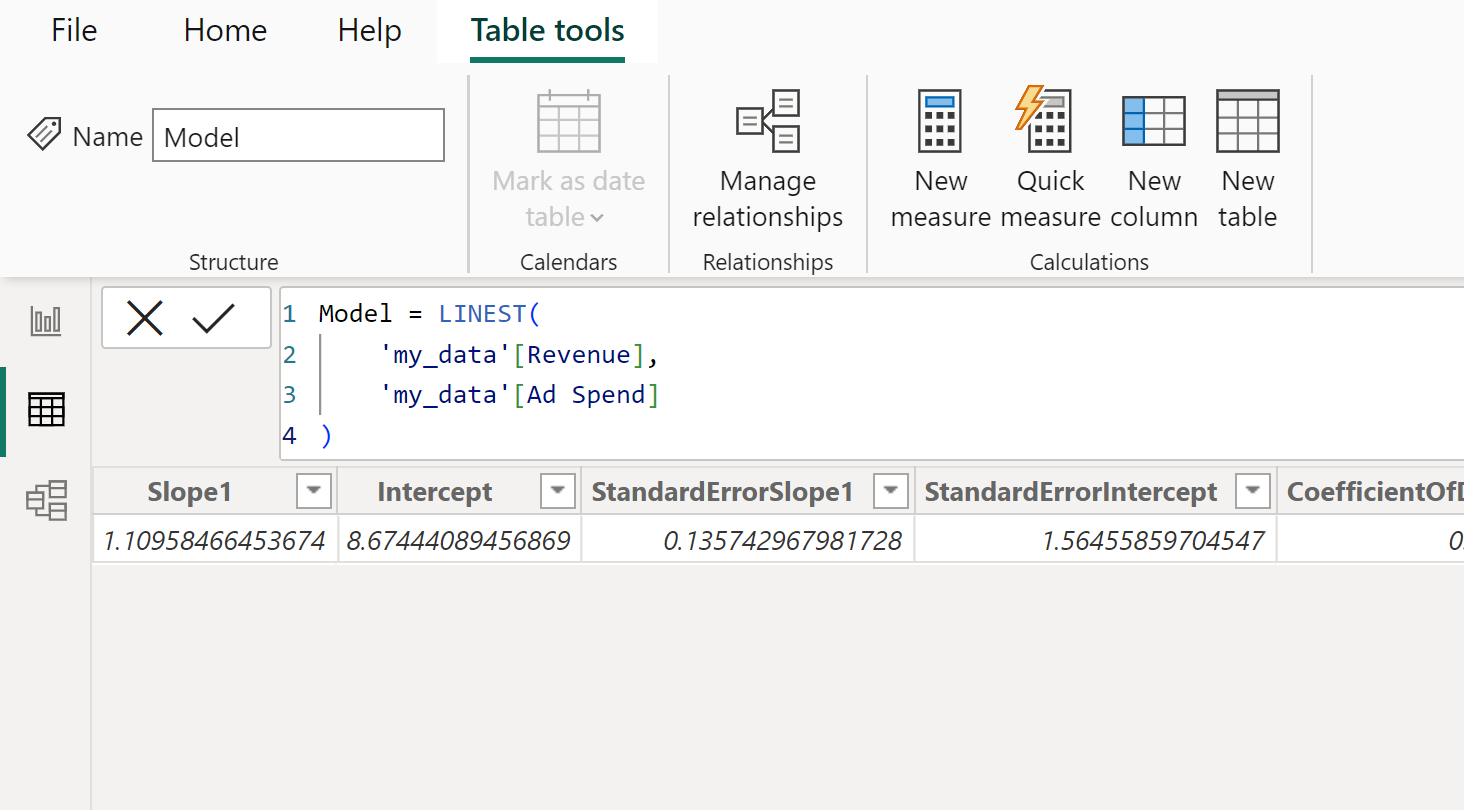1464x810 pixels.
Task: Switch to Table view in the sidebar
Action: click(x=46, y=410)
